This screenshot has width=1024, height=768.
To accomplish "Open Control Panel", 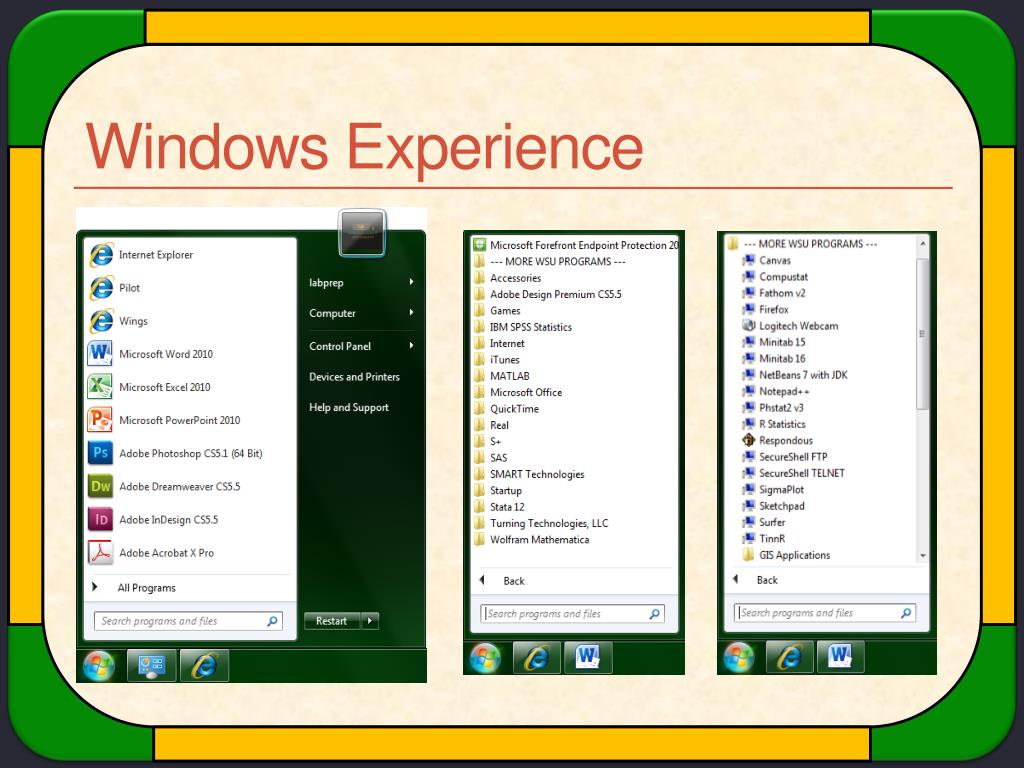I will (361, 346).
